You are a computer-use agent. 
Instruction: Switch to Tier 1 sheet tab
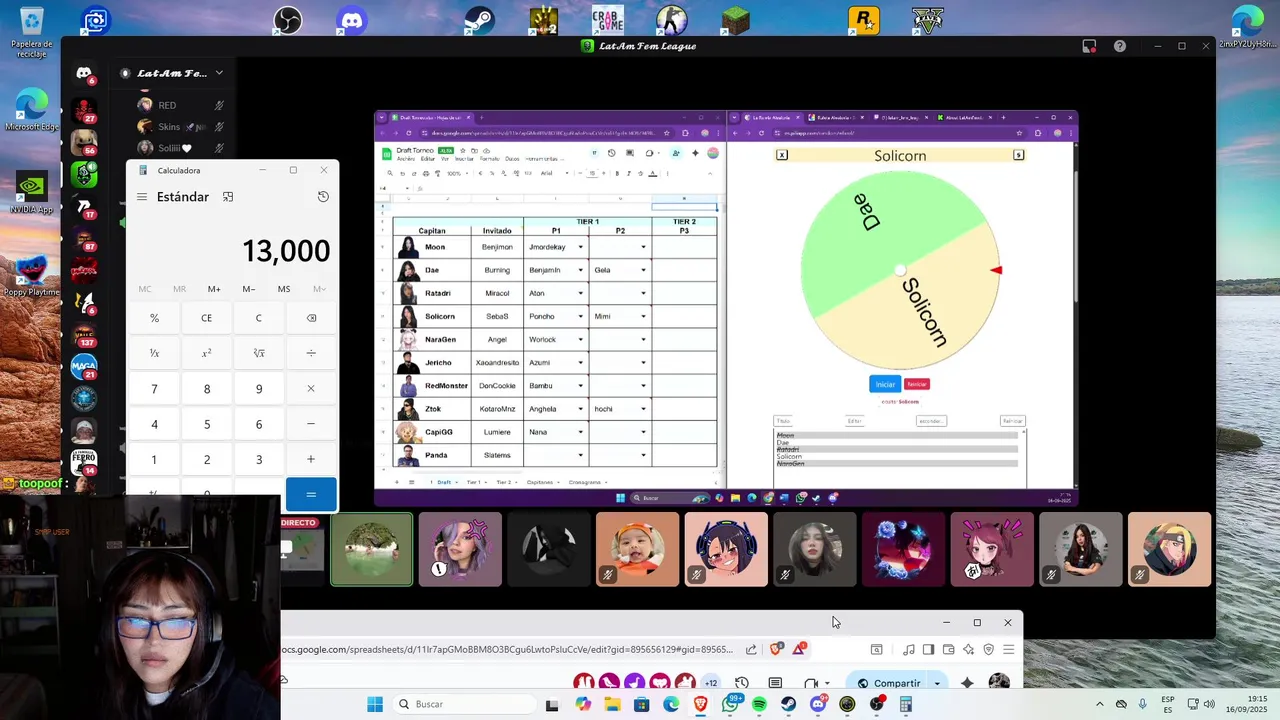(474, 482)
